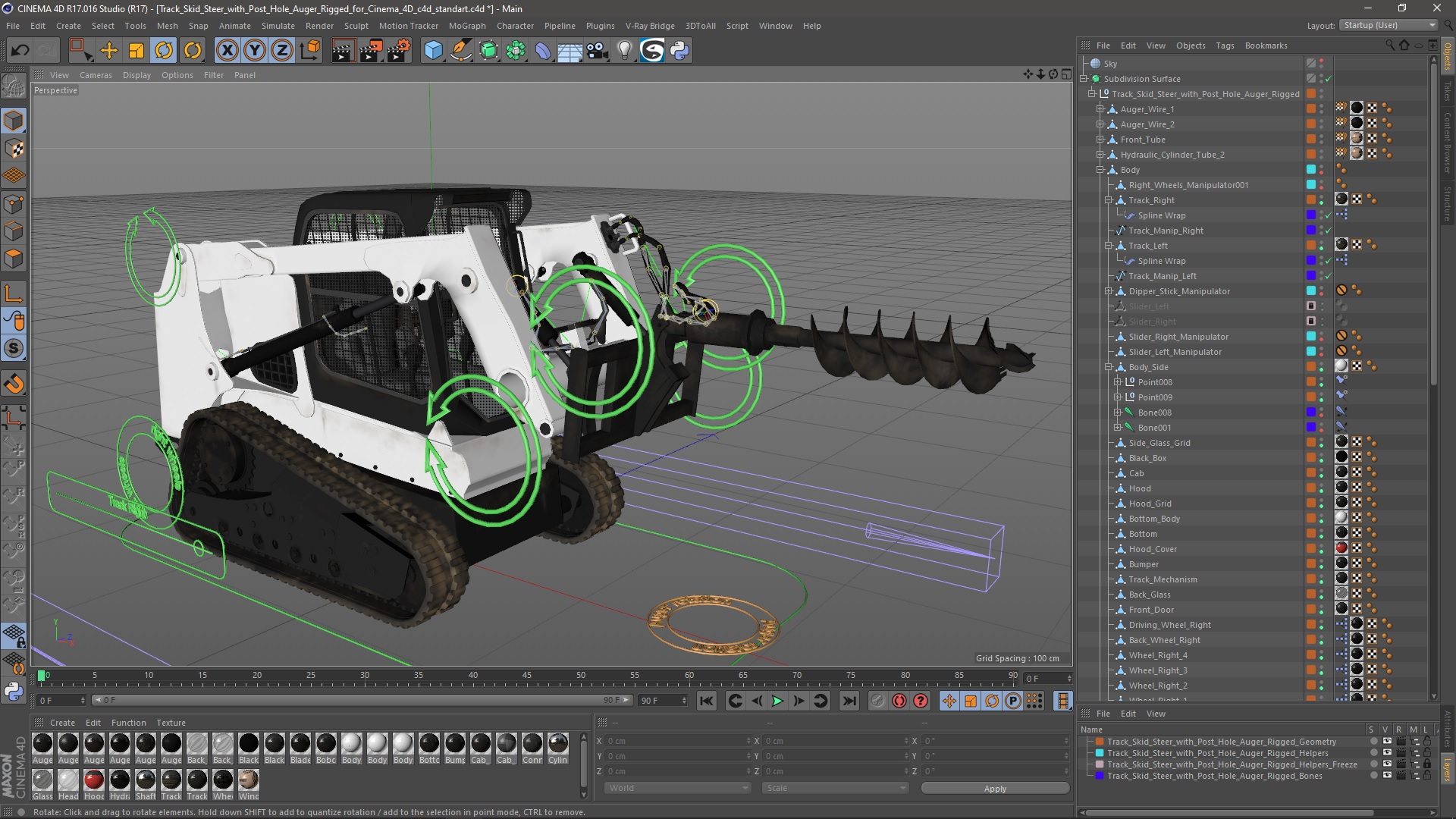
Task: Select the Rotate tool
Action: click(x=164, y=51)
